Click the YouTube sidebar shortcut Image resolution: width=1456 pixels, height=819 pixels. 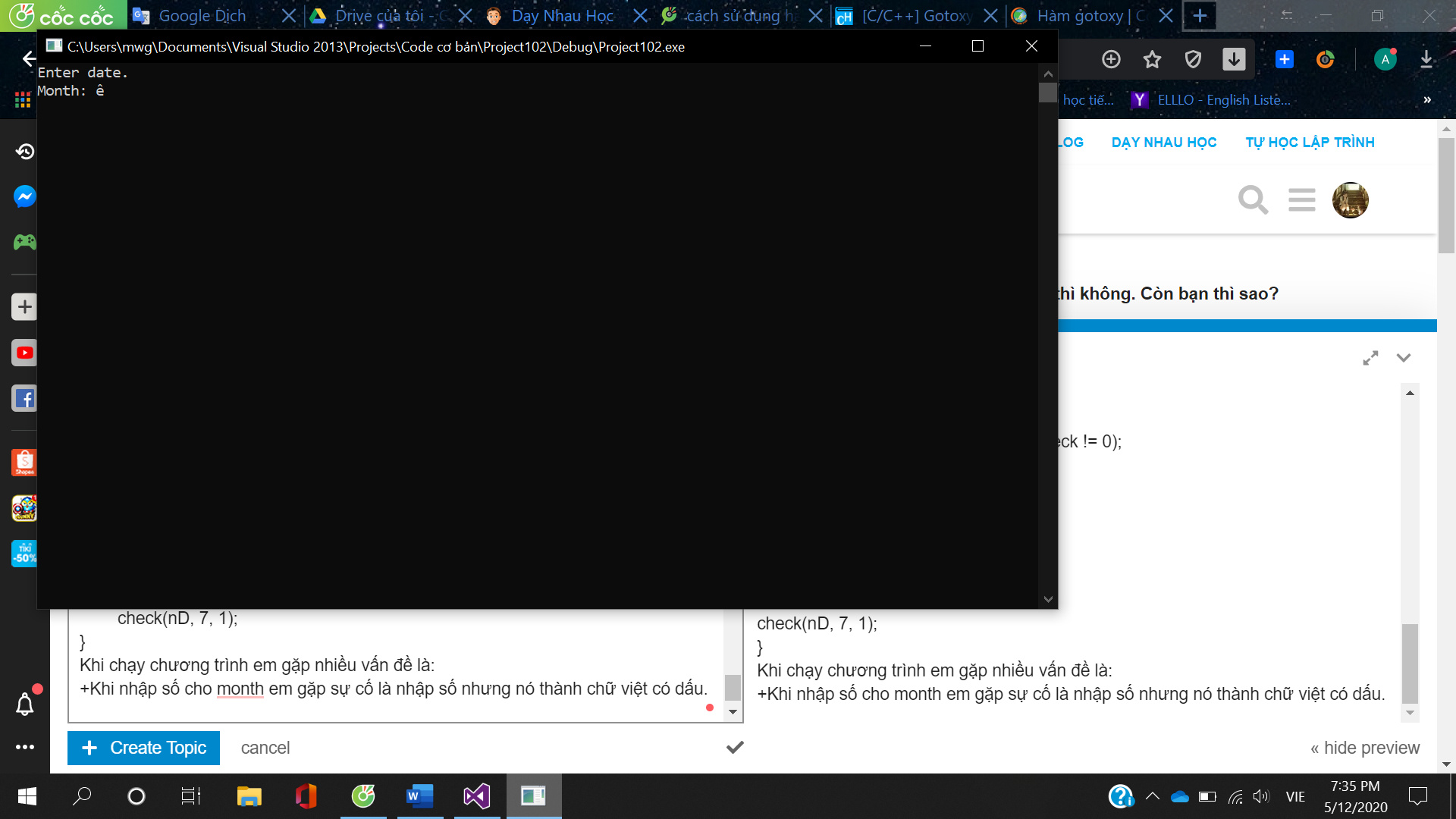pos(24,353)
